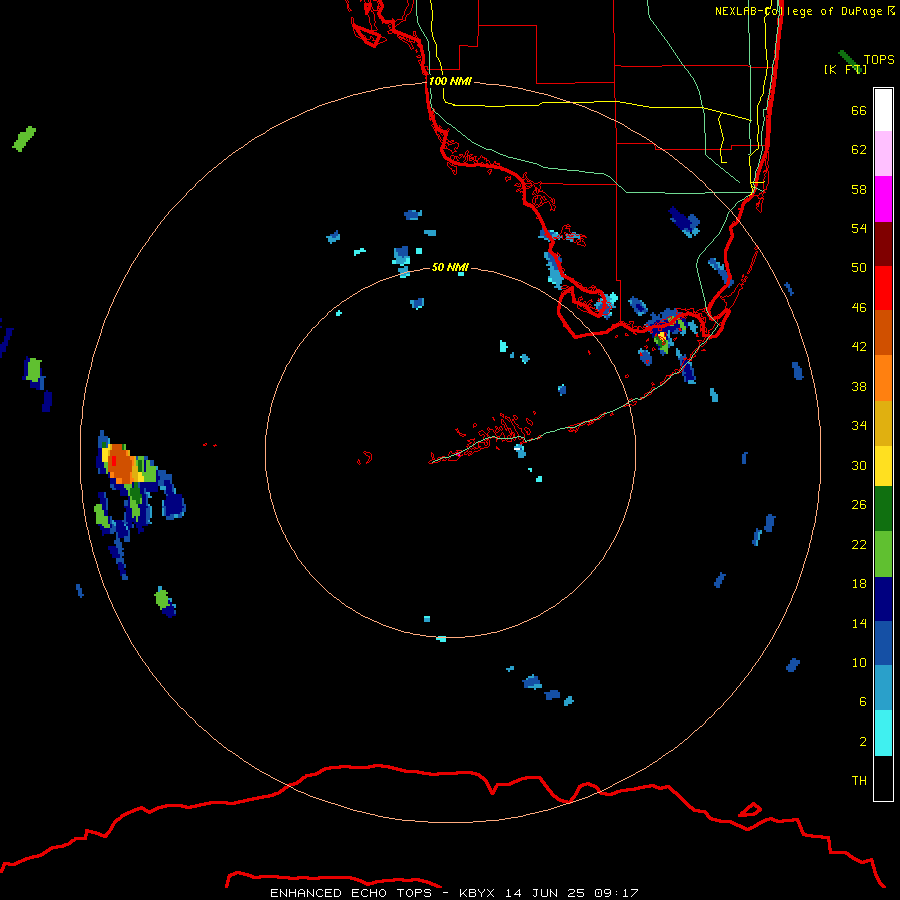The width and height of the screenshot is (900, 900).
Task: Click the legend value "50"
Action: point(859,268)
